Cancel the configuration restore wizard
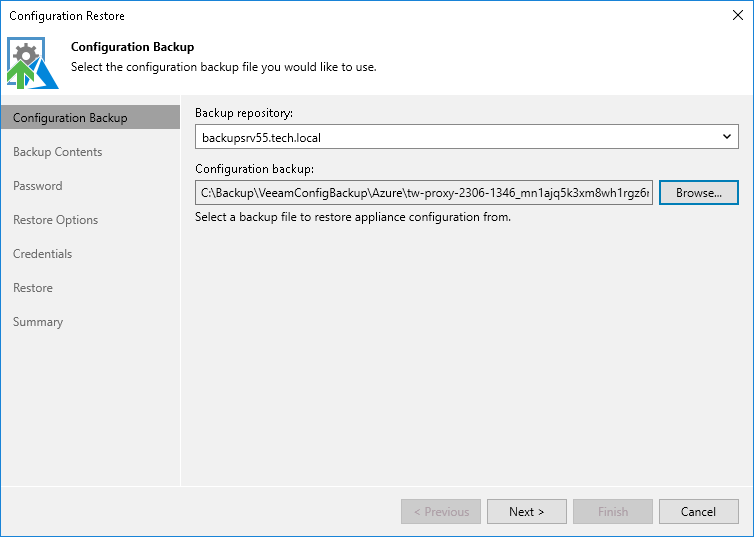 pyautogui.click(x=698, y=512)
